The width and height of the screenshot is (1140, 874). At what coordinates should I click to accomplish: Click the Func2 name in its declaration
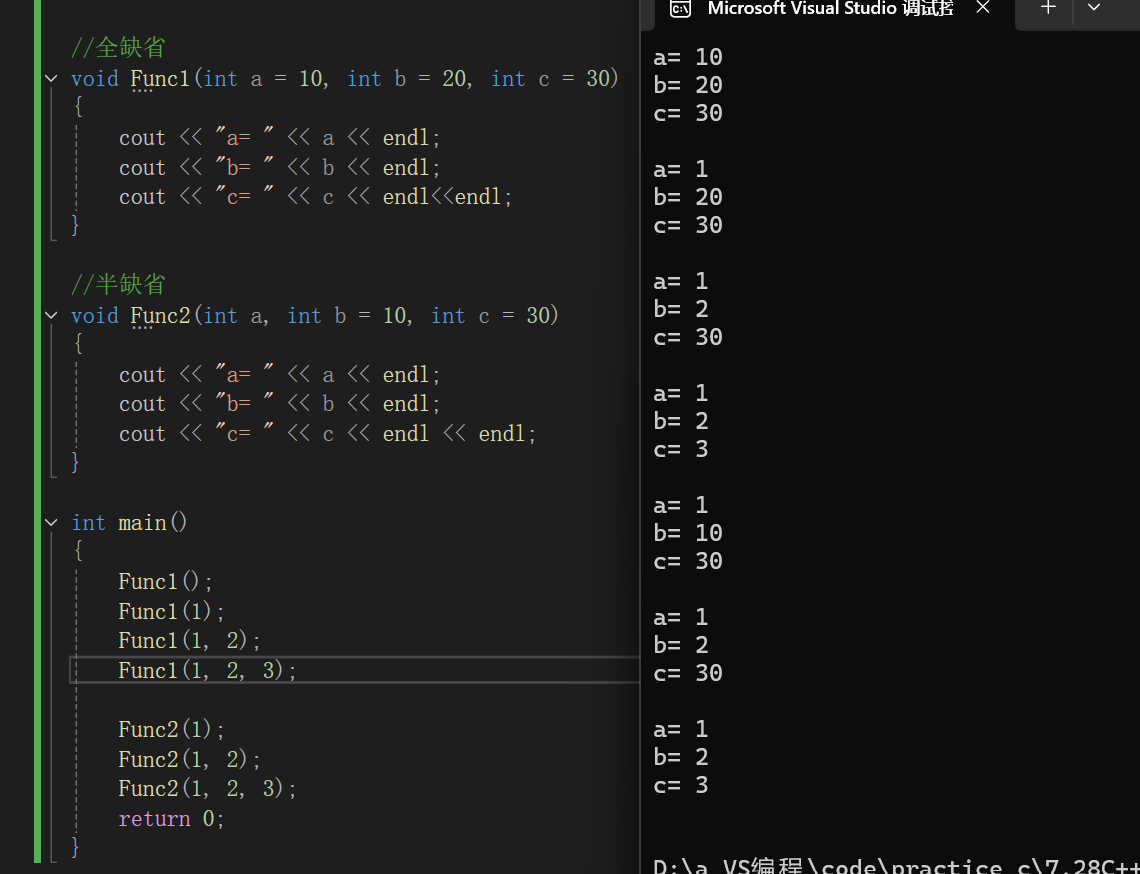pos(160,316)
